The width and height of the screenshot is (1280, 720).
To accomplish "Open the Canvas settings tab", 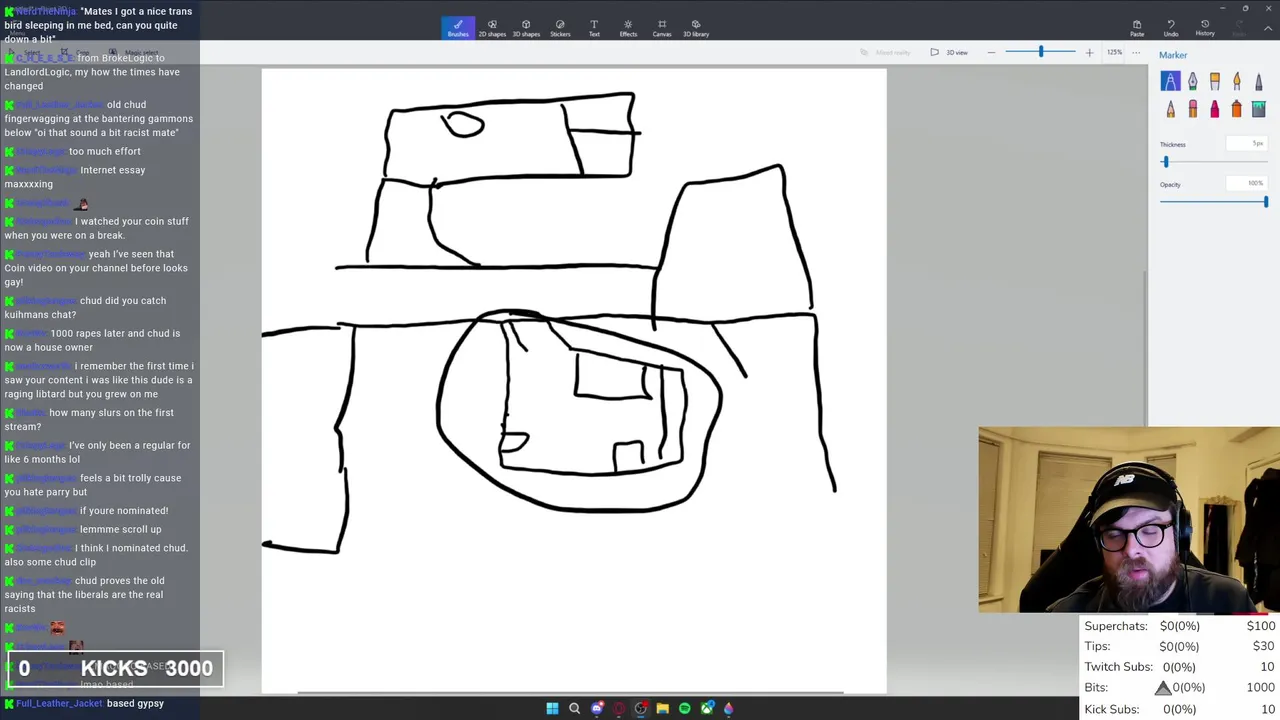I will click(662, 28).
